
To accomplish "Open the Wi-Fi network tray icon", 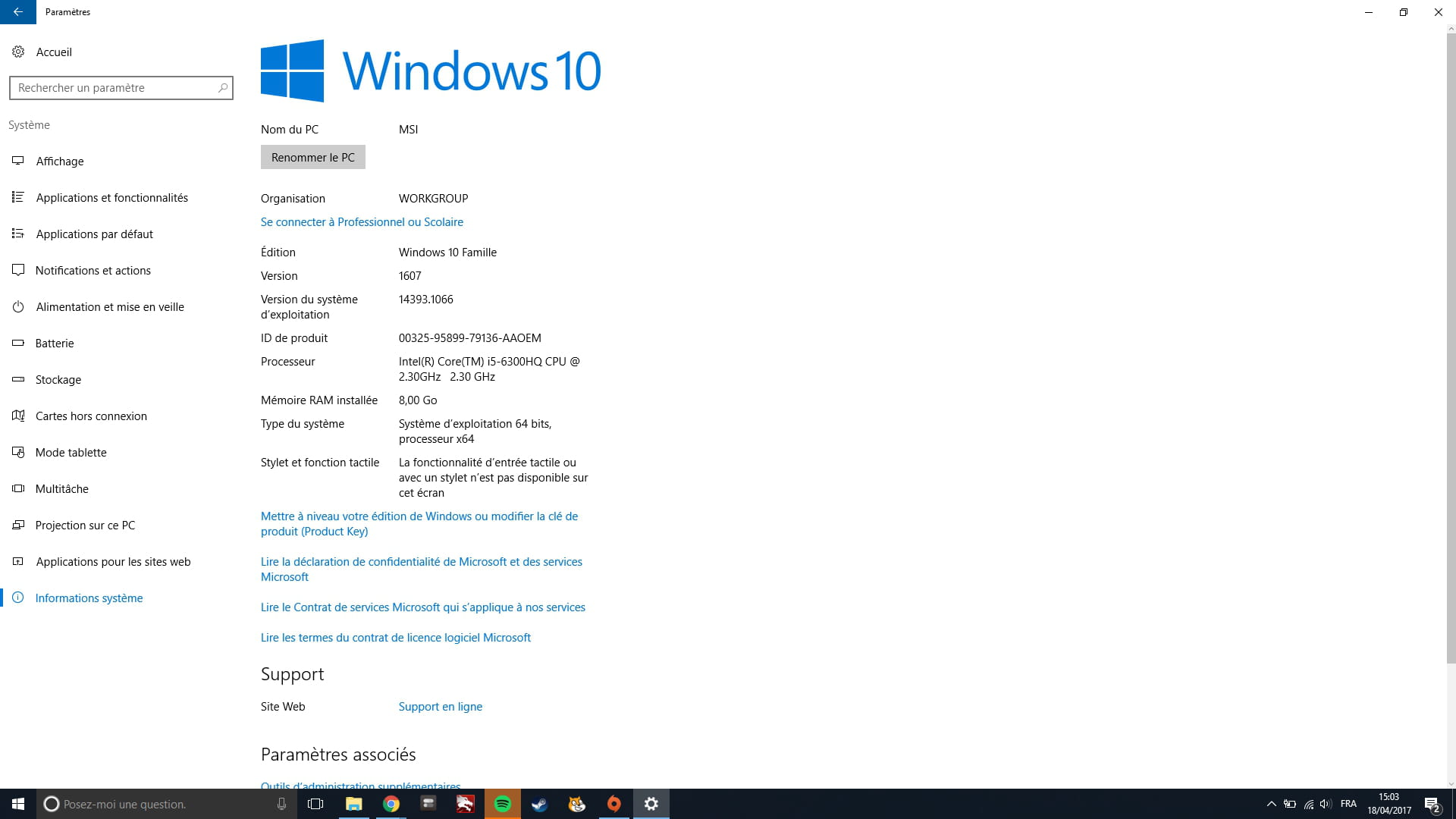I will click(1308, 804).
